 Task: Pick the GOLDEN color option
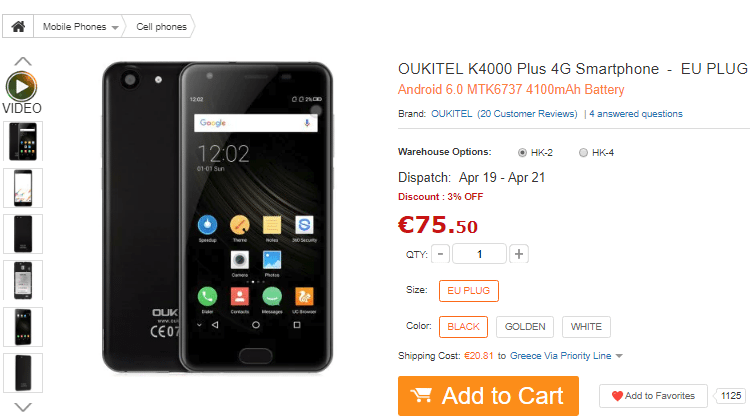pos(525,327)
